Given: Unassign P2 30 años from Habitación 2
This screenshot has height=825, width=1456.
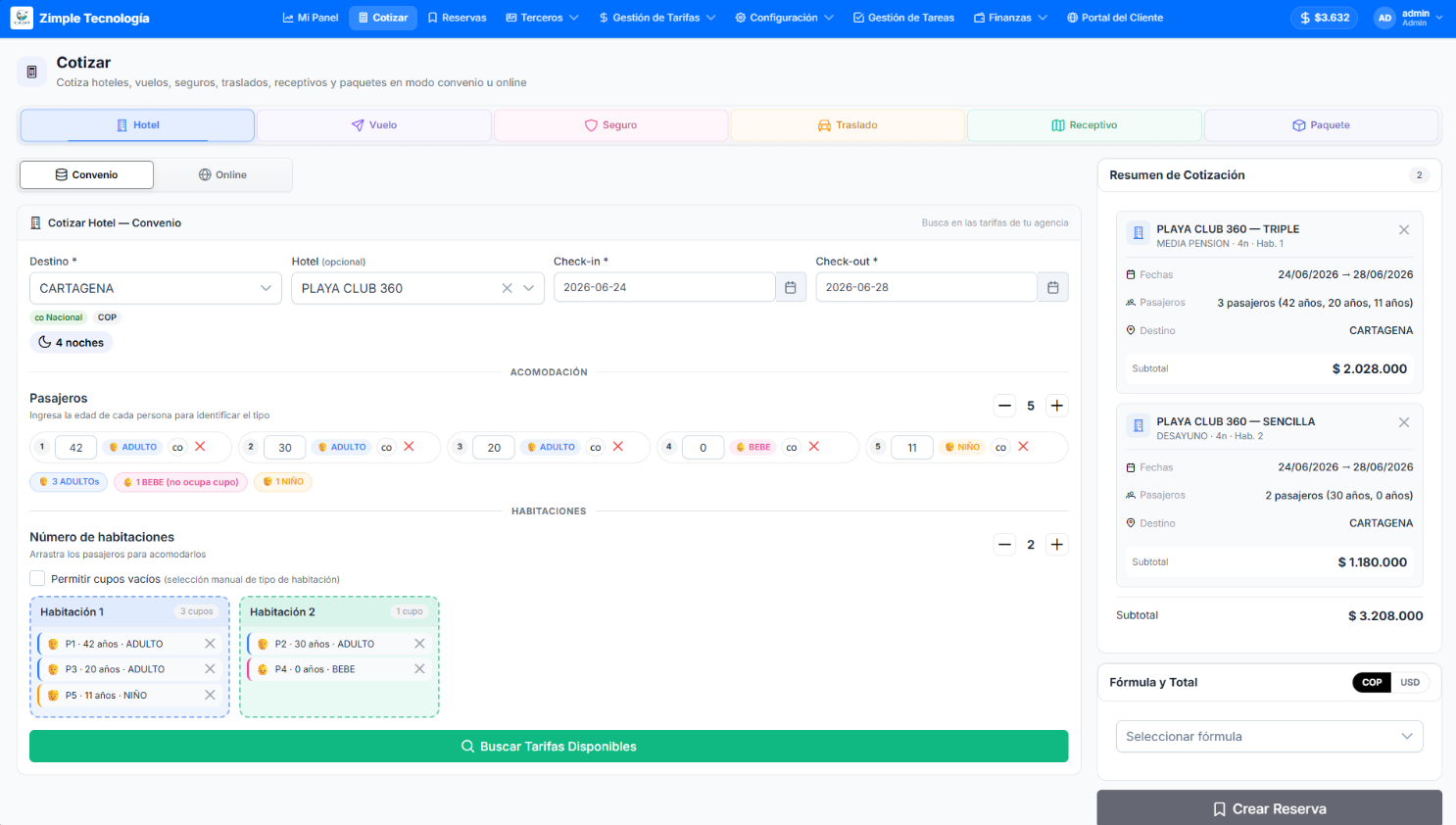Looking at the screenshot, I should [419, 644].
